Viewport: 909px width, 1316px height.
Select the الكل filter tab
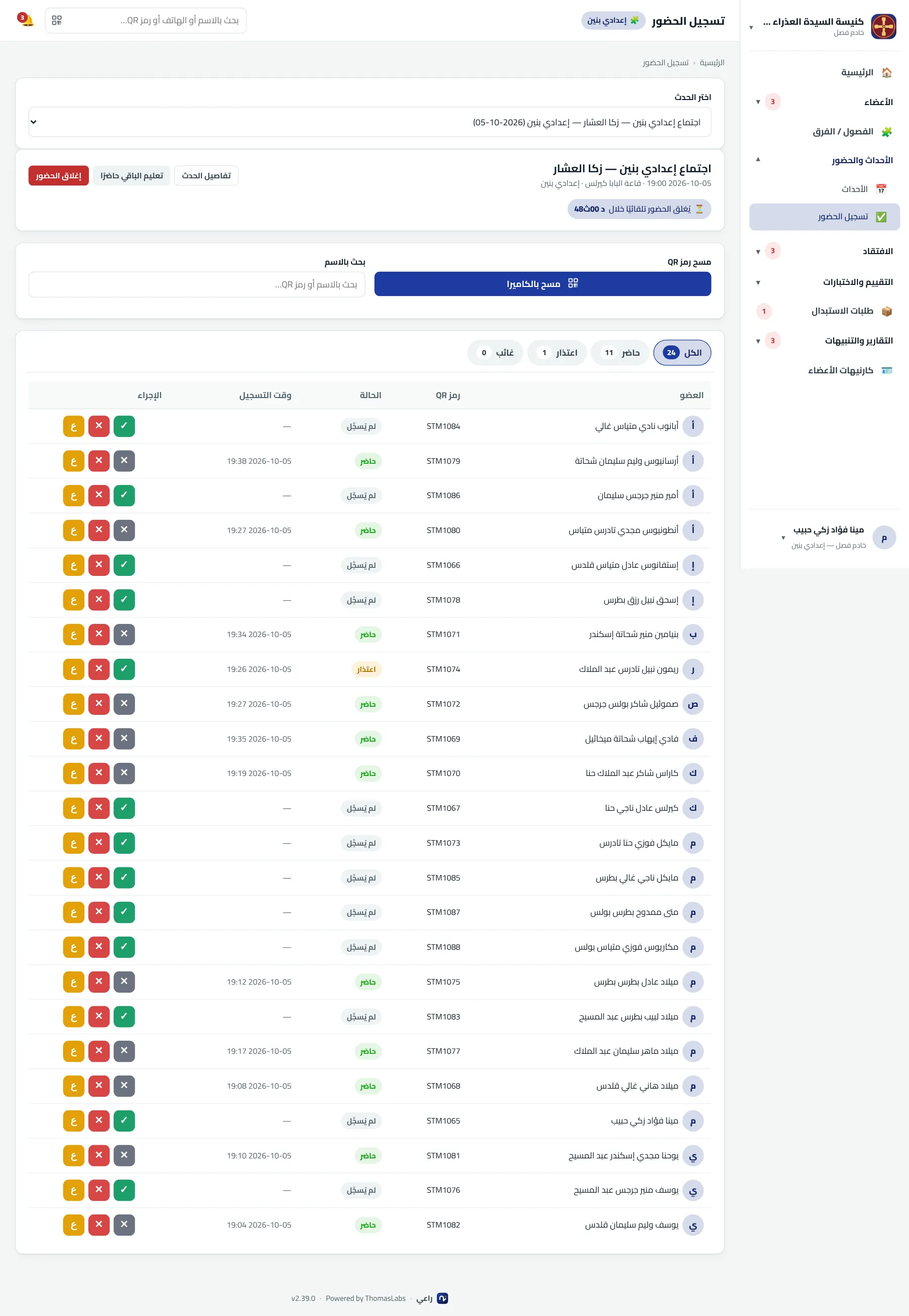(x=682, y=353)
